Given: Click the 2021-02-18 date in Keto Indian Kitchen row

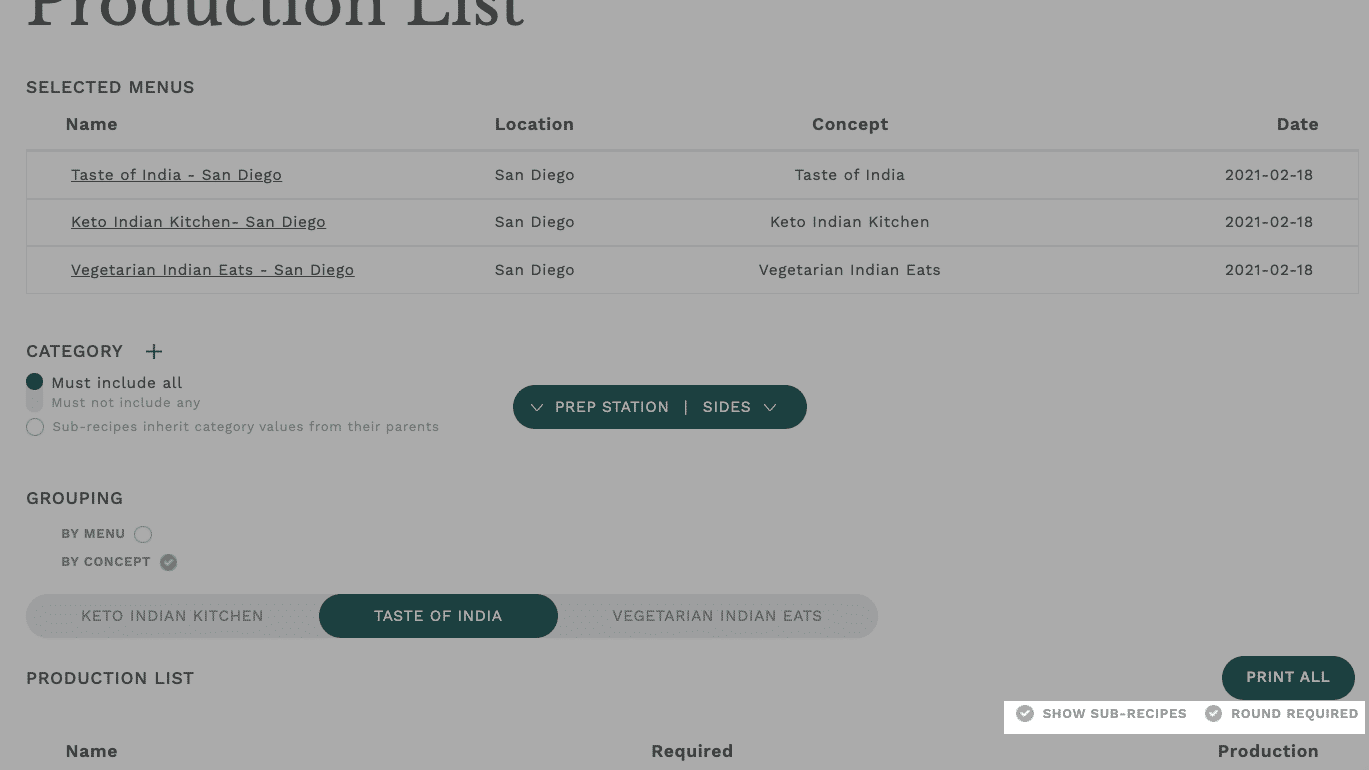Looking at the screenshot, I should pos(1269,222).
